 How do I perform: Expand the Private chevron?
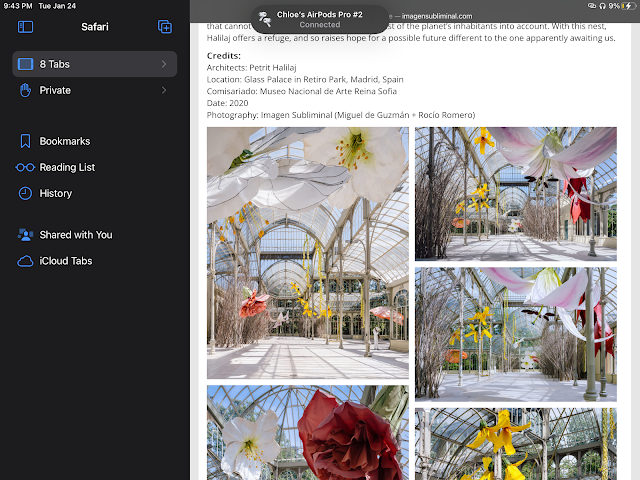(164, 90)
